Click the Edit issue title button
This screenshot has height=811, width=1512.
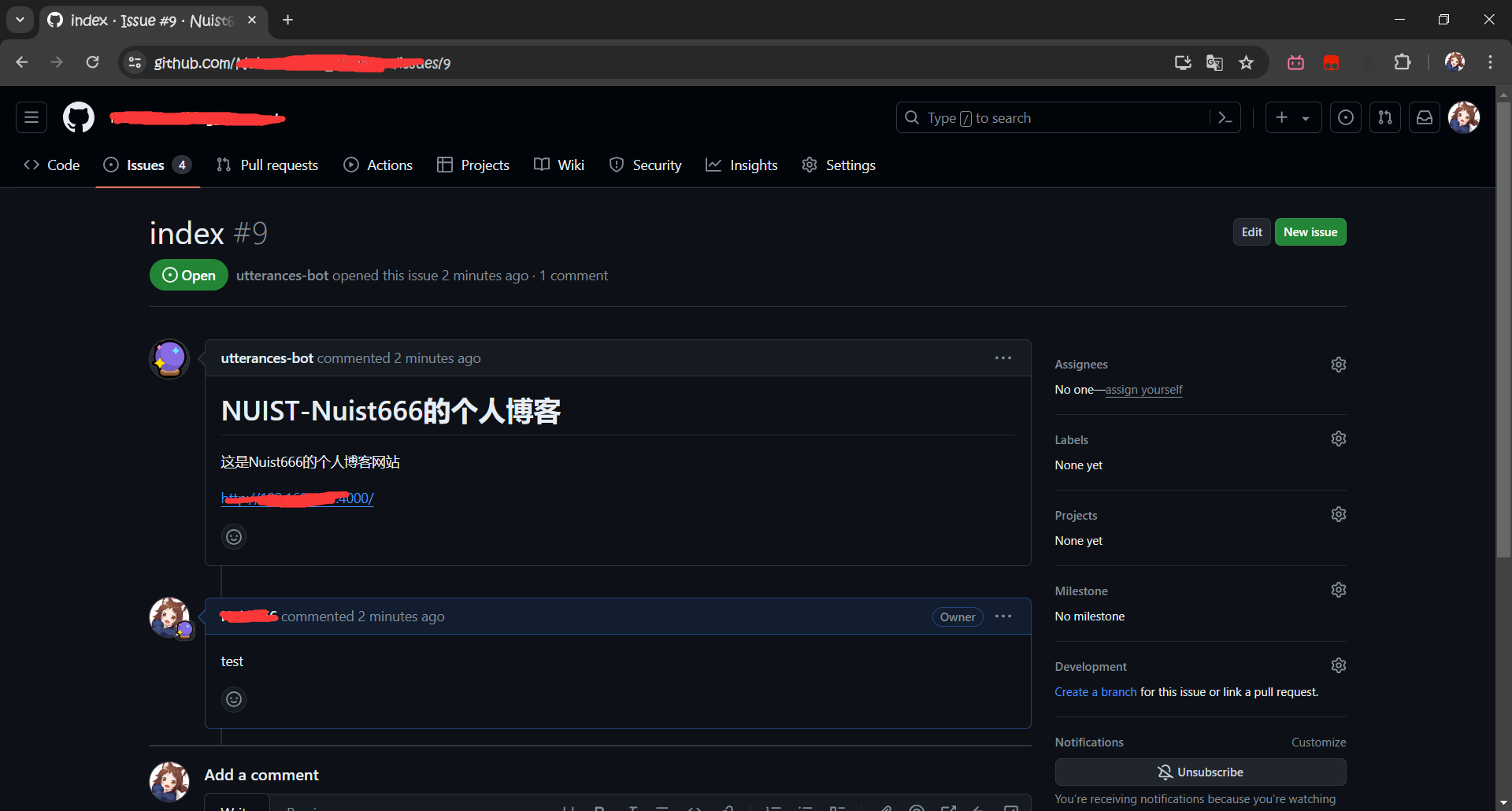pyautogui.click(x=1251, y=232)
